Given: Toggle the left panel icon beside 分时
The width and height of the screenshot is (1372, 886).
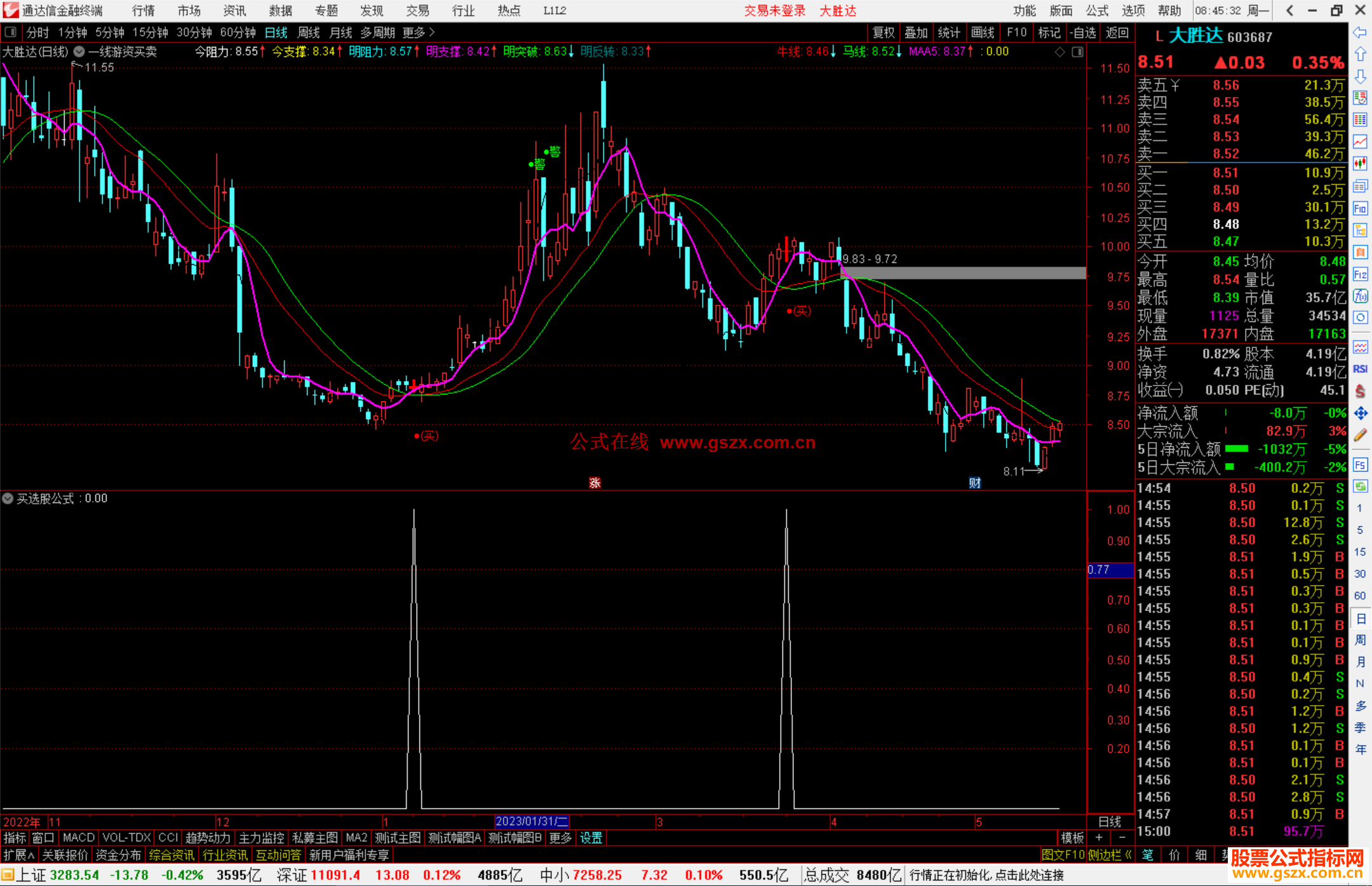Looking at the screenshot, I should [x=11, y=32].
